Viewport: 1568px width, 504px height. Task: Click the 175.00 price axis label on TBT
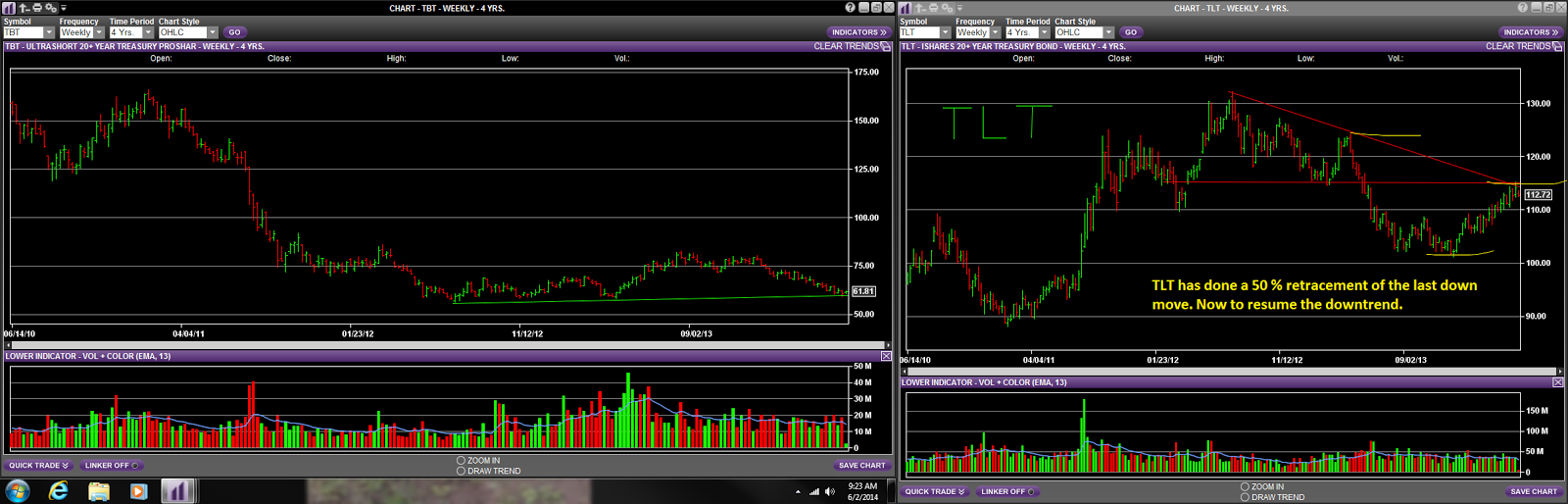[866, 73]
